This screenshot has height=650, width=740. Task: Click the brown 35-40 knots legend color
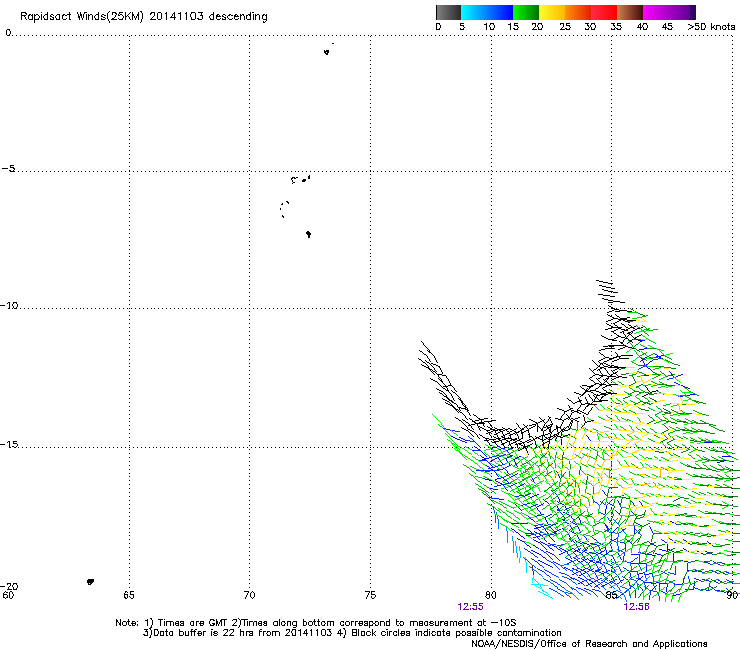tap(630, 12)
